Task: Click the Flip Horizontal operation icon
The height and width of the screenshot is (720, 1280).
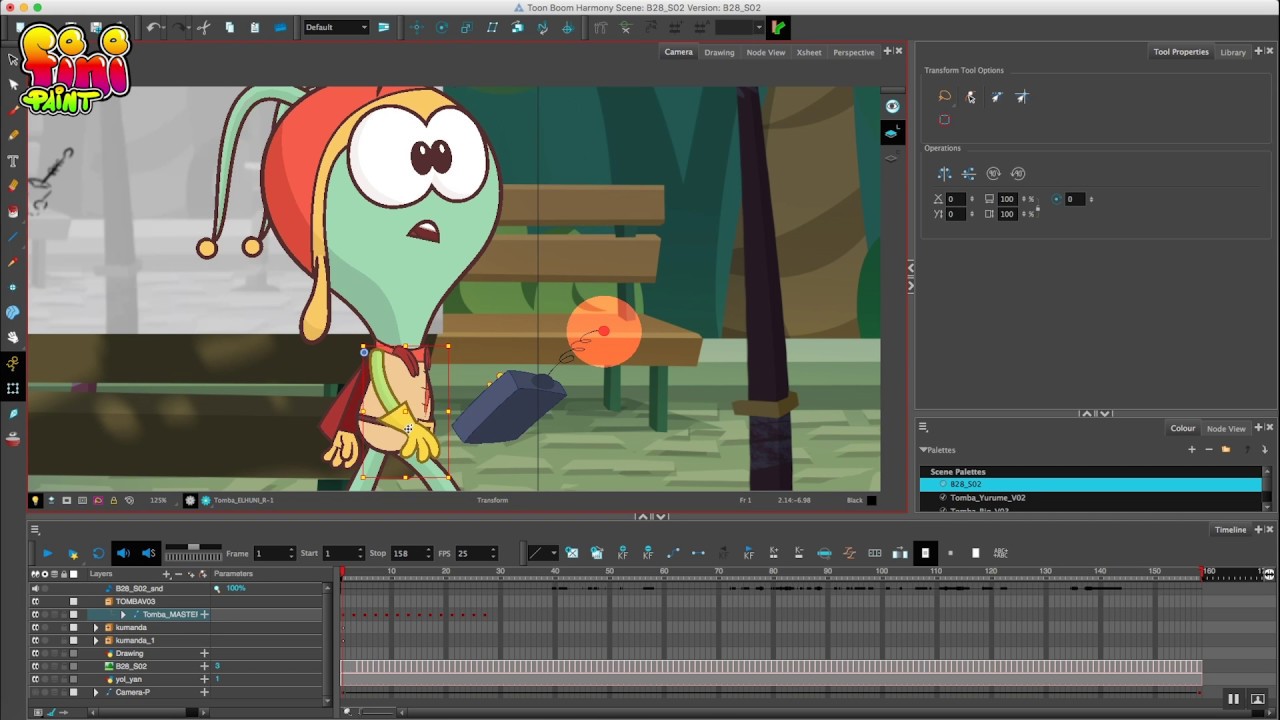Action: 944,174
